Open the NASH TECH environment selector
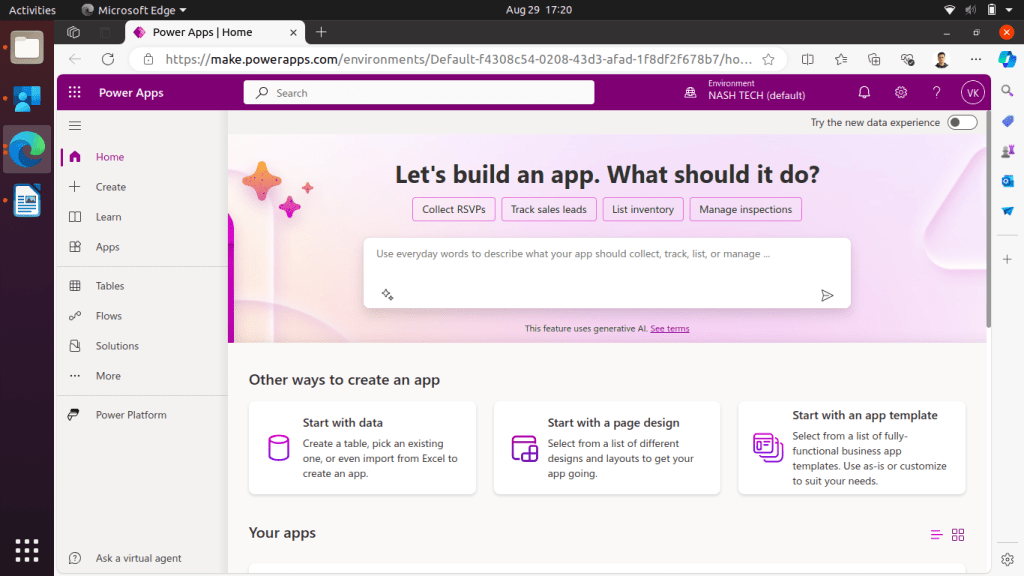 751,91
